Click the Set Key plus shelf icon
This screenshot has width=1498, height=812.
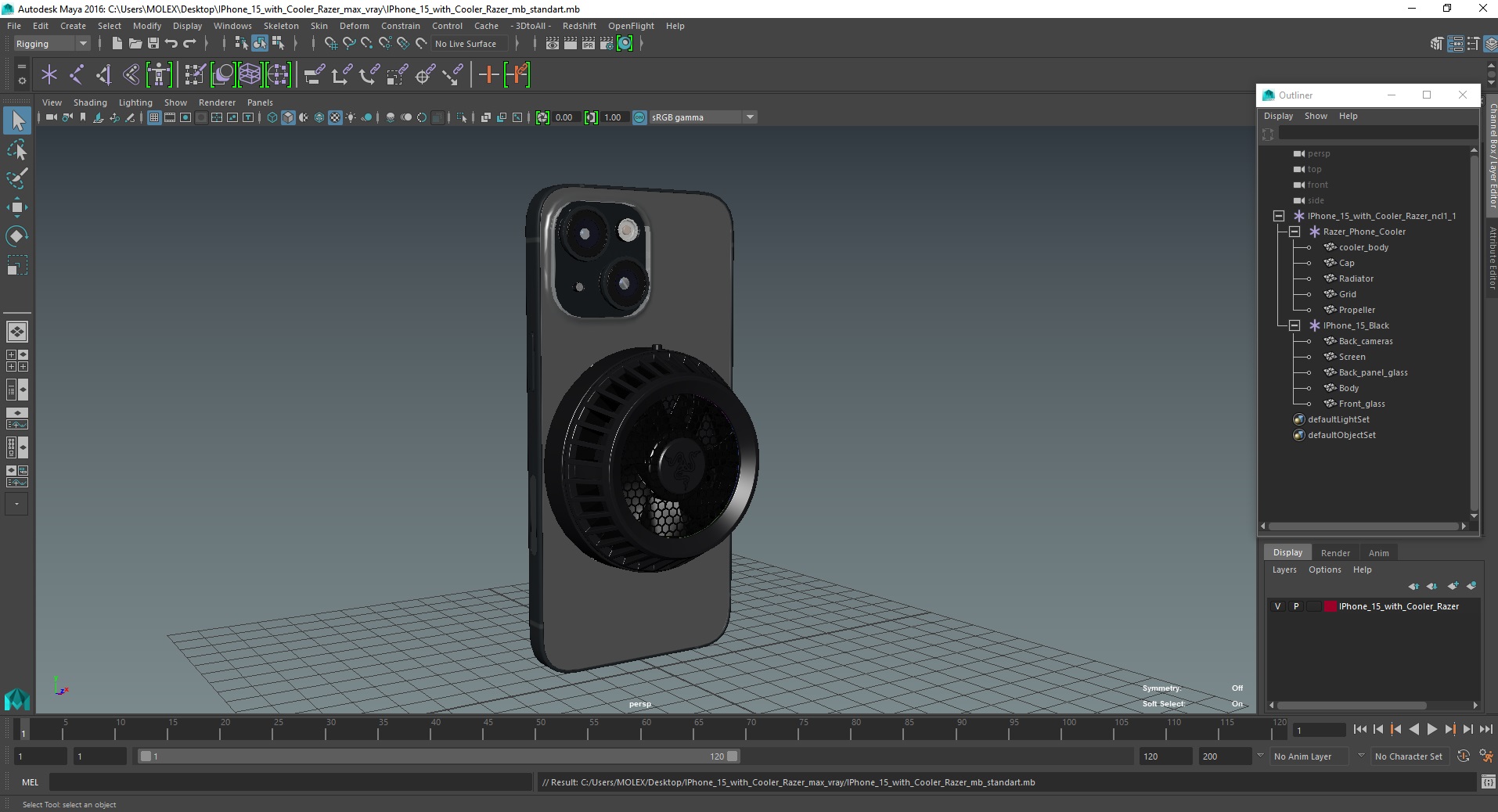click(489, 75)
